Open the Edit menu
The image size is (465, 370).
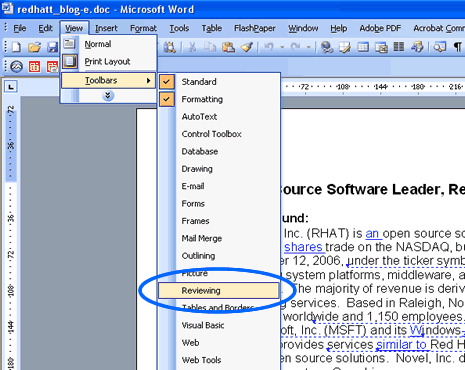[x=45, y=28]
